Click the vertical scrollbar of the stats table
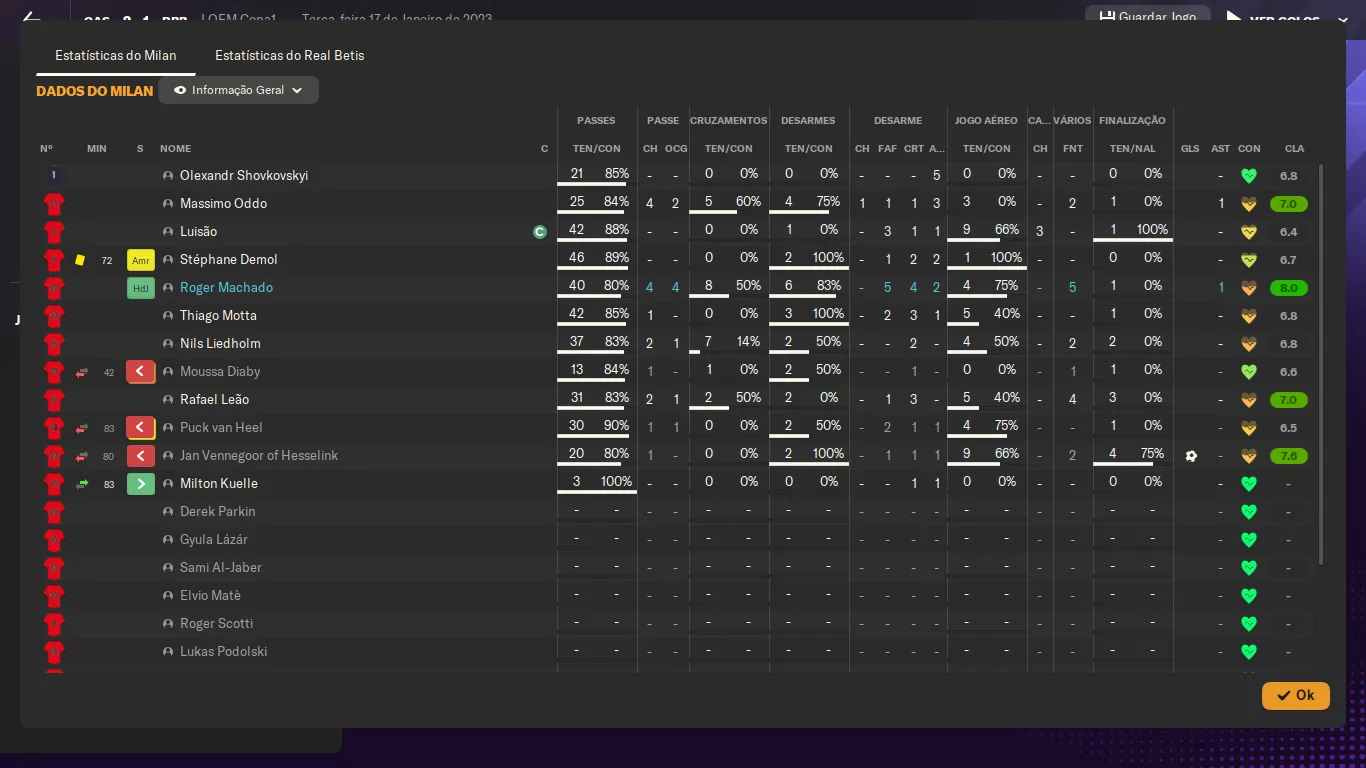Screen dimensions: 1366x768 (1321, 360)
